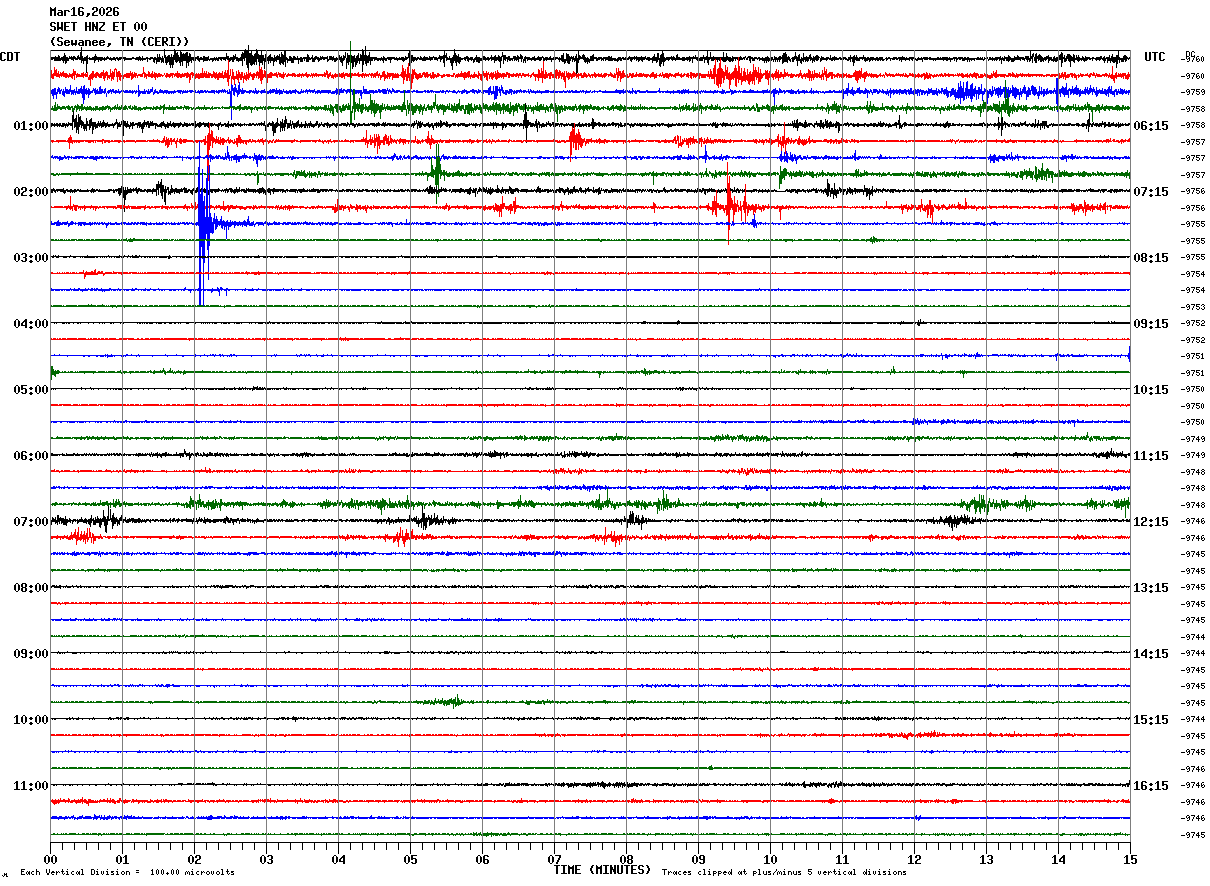Select the station code SWET HNZ ET 00
The width and height of the screenshot is (1210, 886).
click(x=98, y=27)
